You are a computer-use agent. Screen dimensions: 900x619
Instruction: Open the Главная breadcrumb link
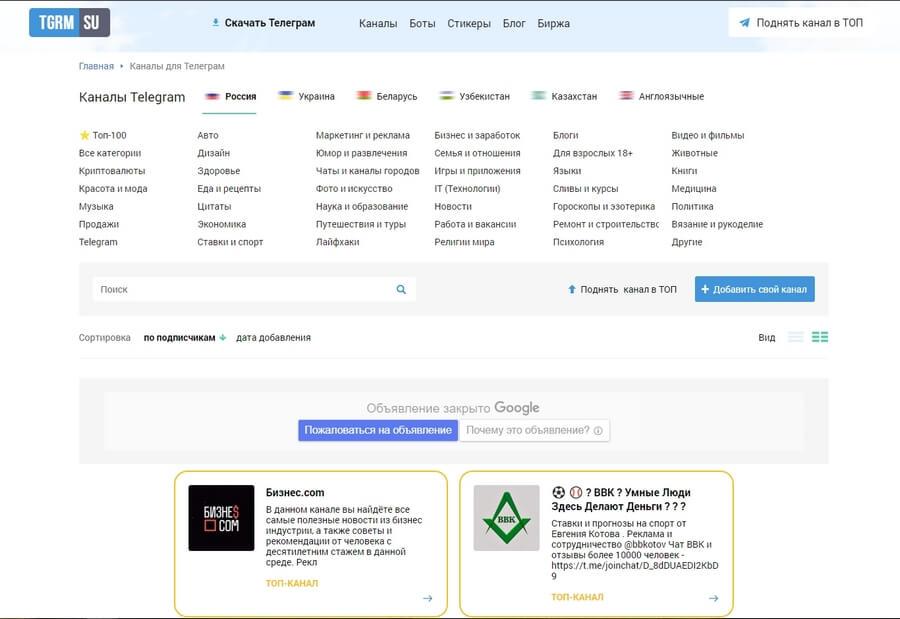[96, 65]
